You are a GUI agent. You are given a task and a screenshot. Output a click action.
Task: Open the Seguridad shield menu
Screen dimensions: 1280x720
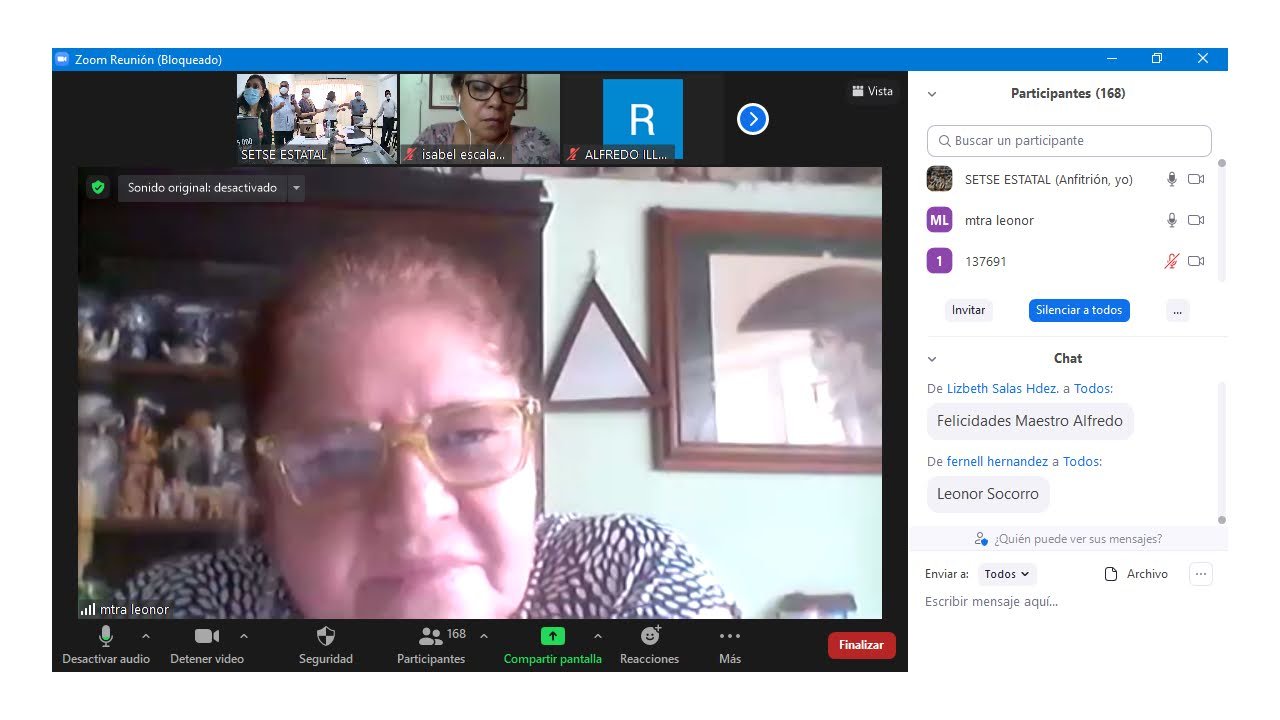(326, 645)
